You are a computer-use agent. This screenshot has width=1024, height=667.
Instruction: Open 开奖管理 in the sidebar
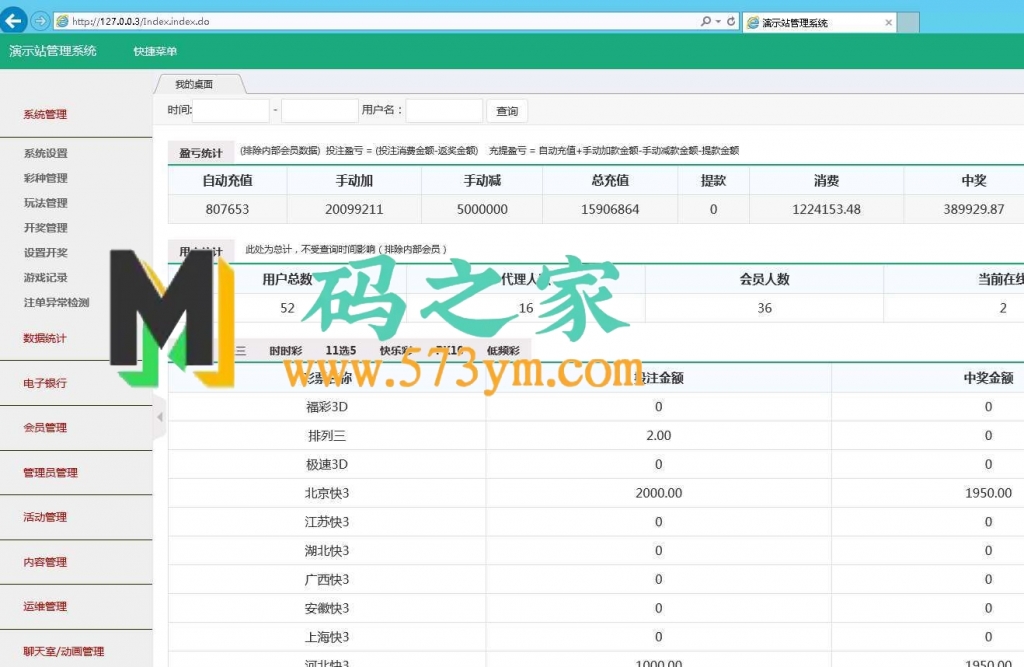click(x=46, y=228)
